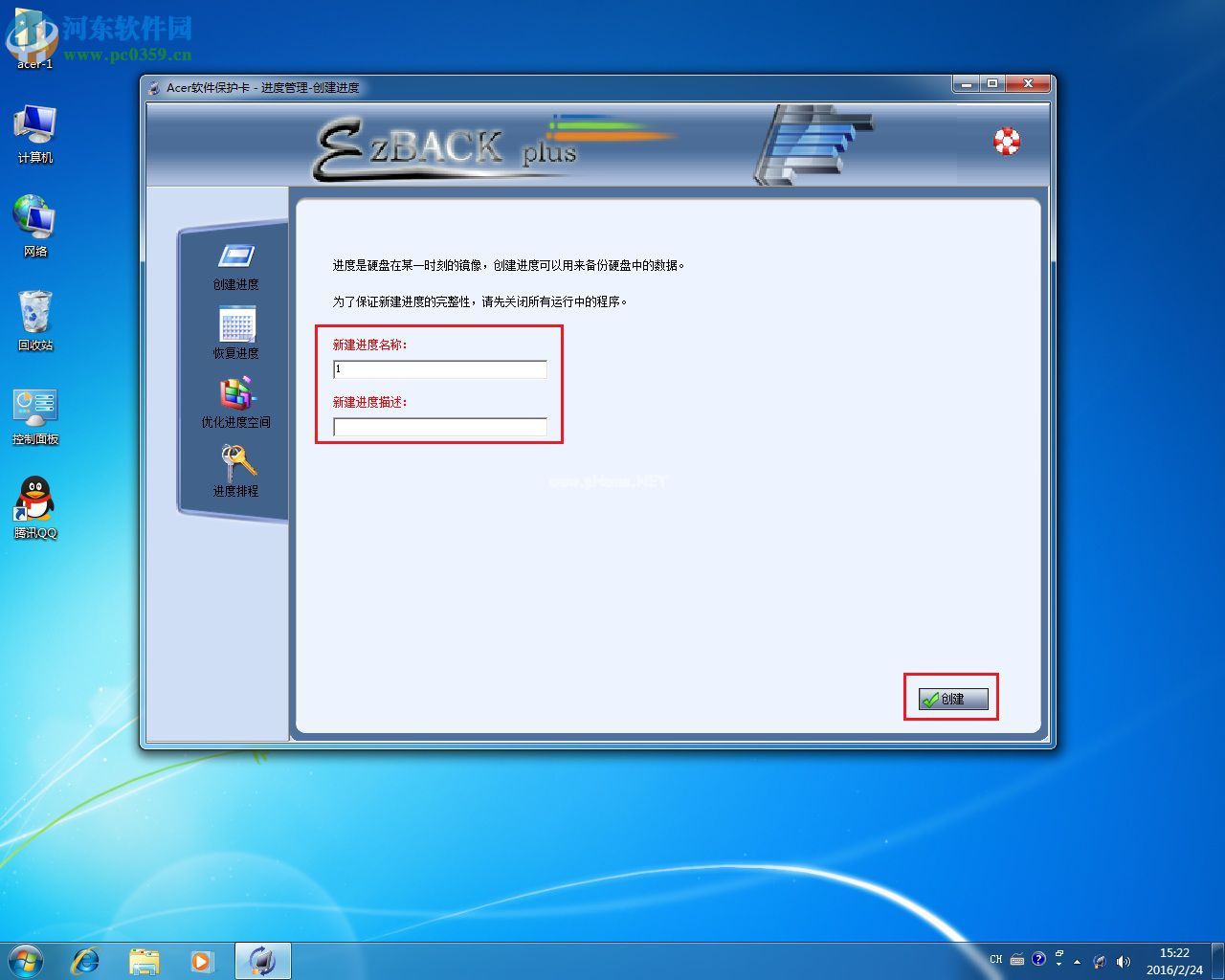This screenshot has height=980, width=1225.
Task: Click the red lifebuoy help icon
Action: click(x=1006, y=142)
